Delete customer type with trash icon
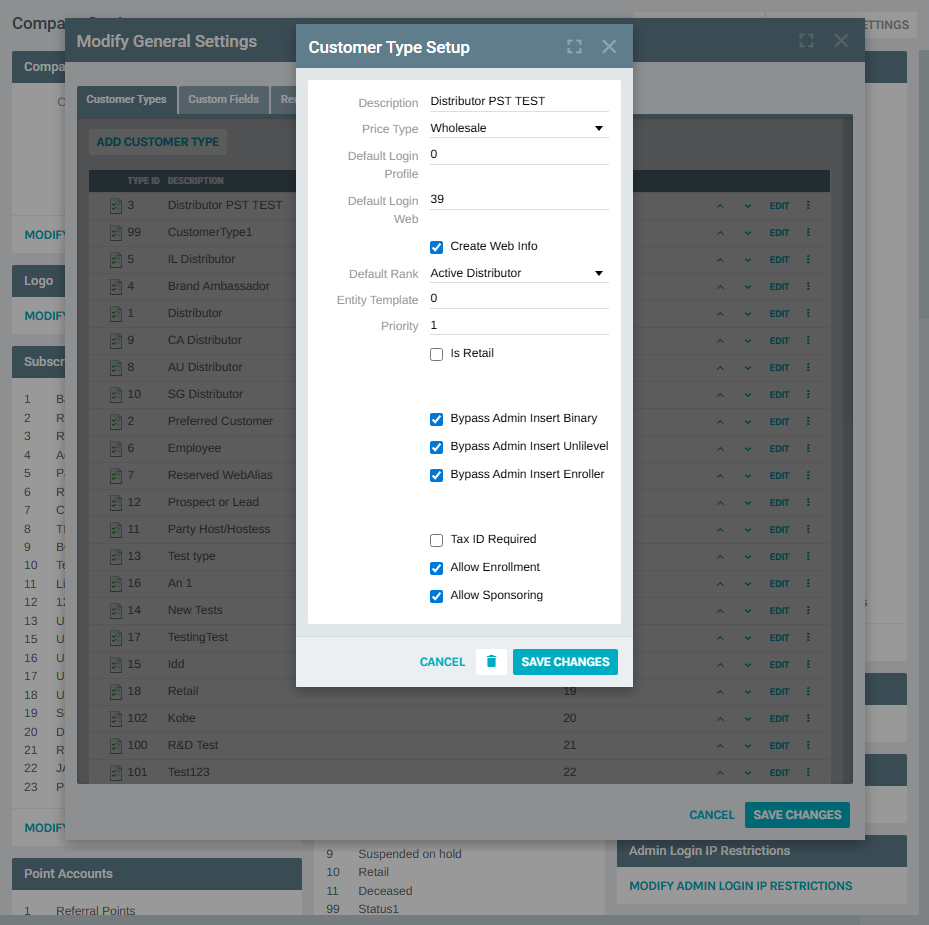Viewport: 929px width, 925px height. tap(491, 661)
